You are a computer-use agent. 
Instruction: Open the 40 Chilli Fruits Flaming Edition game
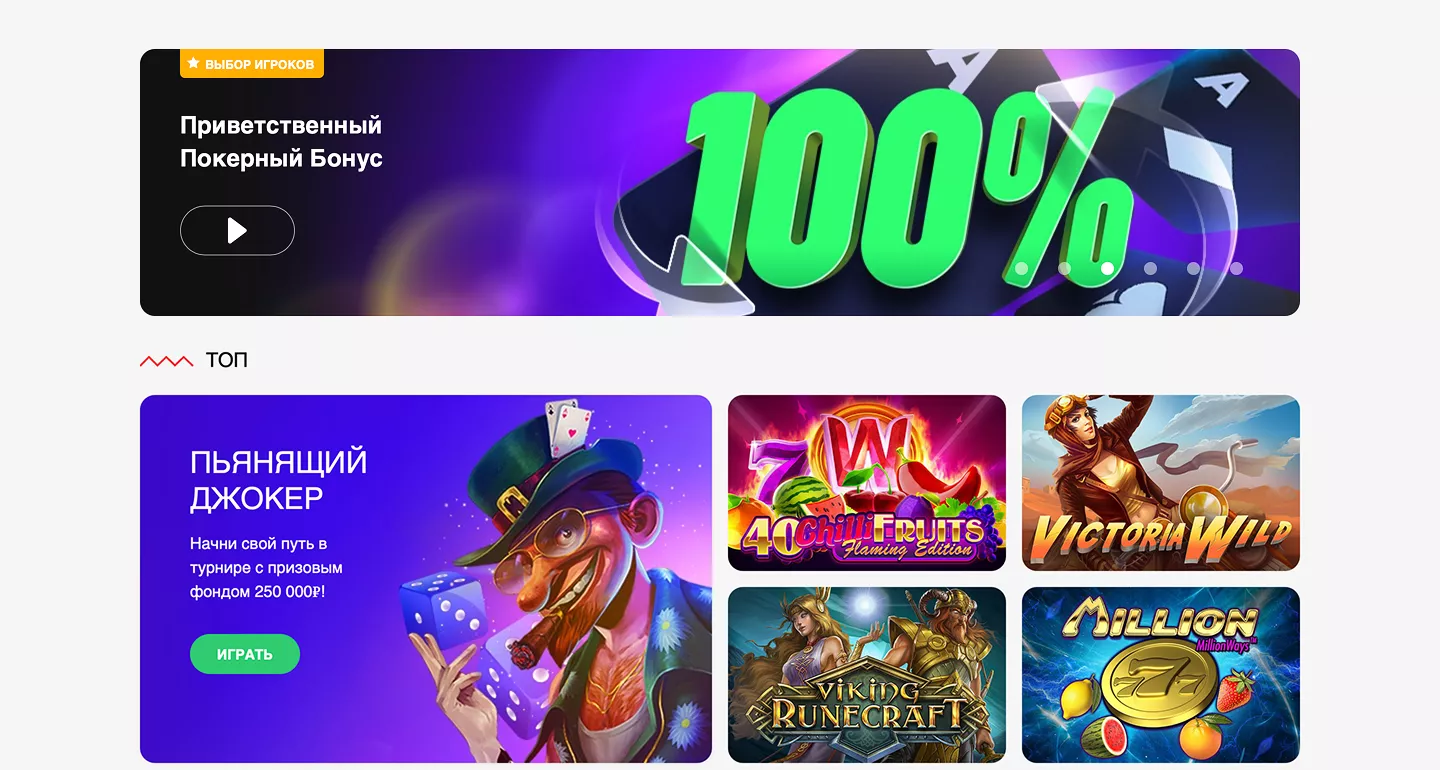tap(867, 483)
